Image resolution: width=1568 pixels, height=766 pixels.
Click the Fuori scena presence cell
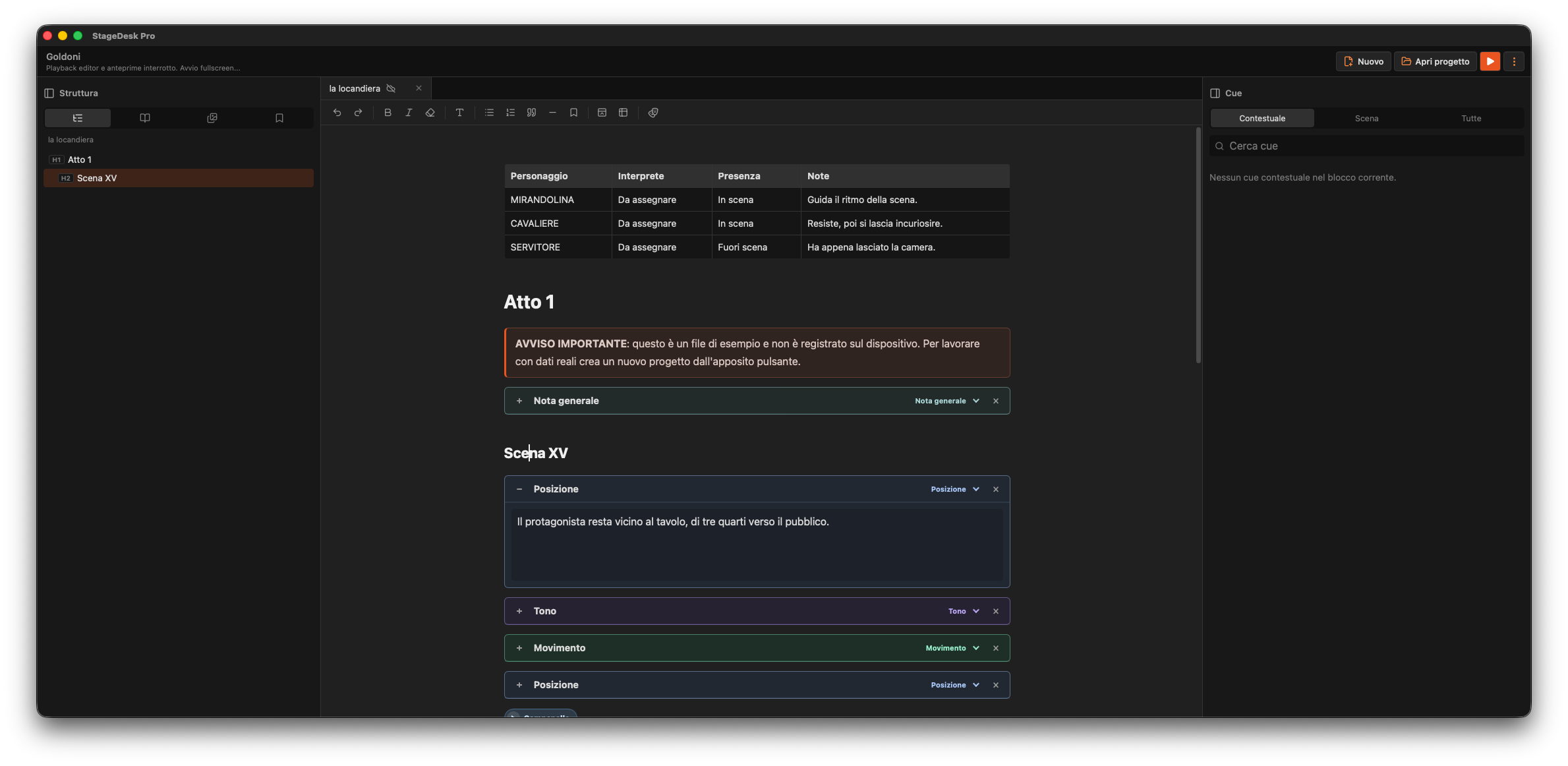click(x=756, y=247)
